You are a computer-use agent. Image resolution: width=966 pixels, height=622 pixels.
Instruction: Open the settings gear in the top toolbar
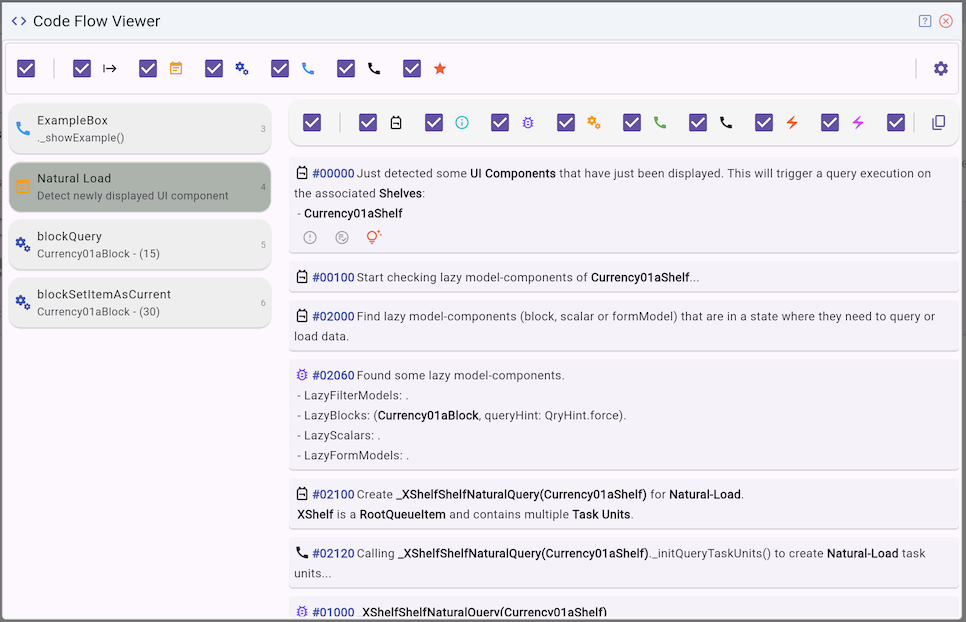(x=940, y=69)
